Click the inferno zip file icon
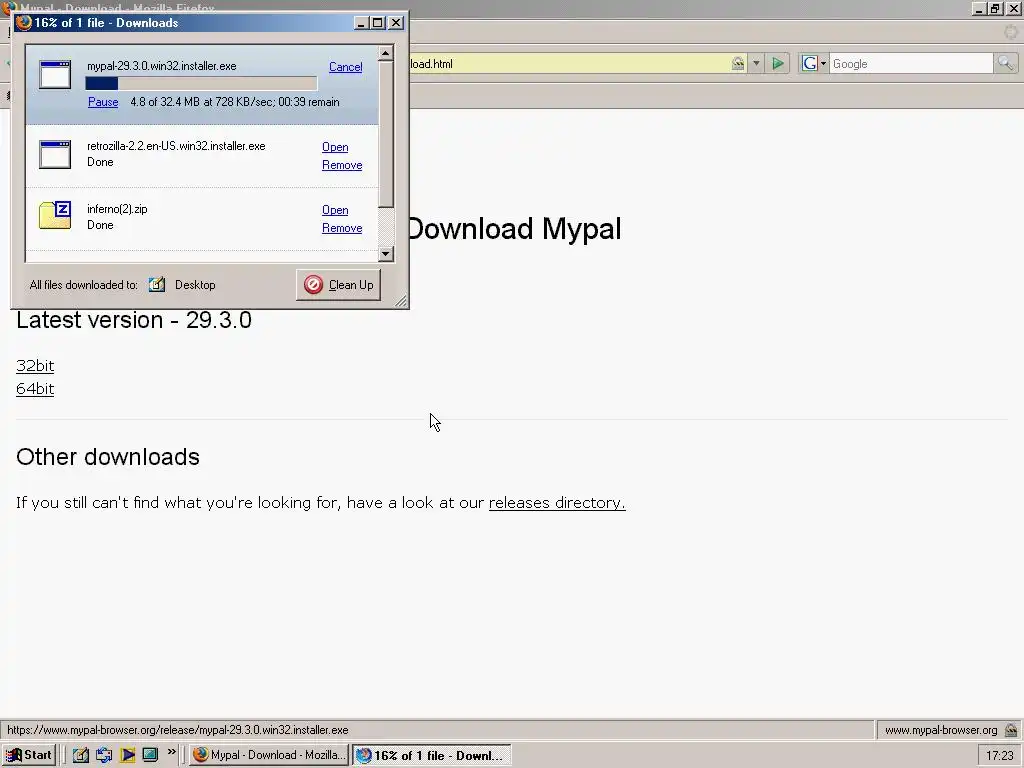 tap(55, 216)
